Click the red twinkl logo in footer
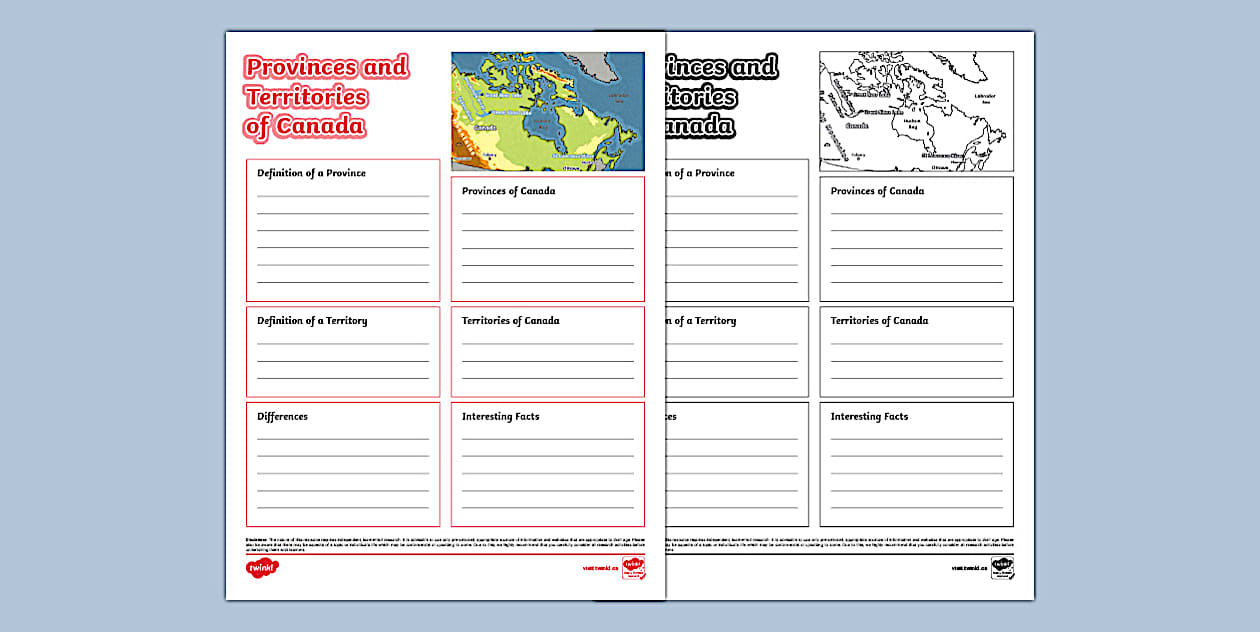The image size is (1260, 632). click(x=262, y=568)
